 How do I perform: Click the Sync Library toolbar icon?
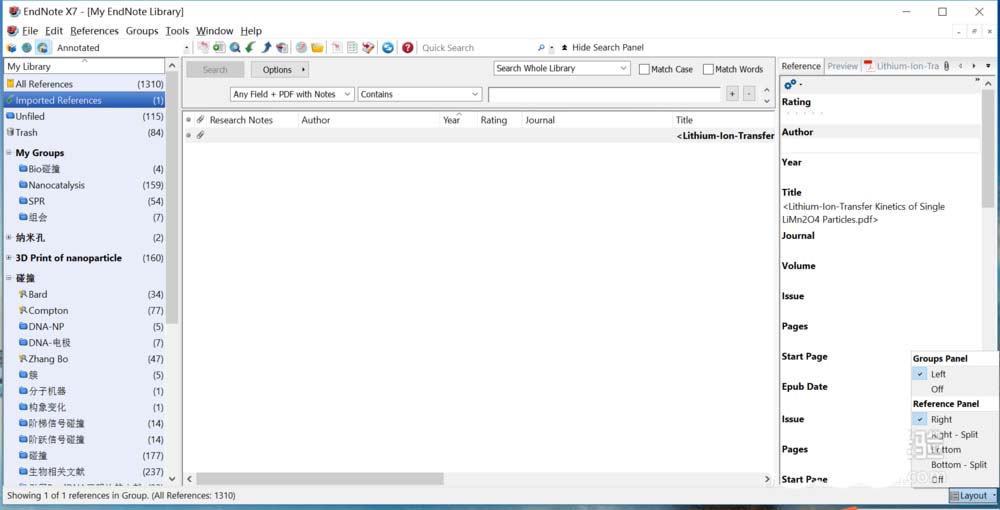pyautogui.click(x=388, y=47)
